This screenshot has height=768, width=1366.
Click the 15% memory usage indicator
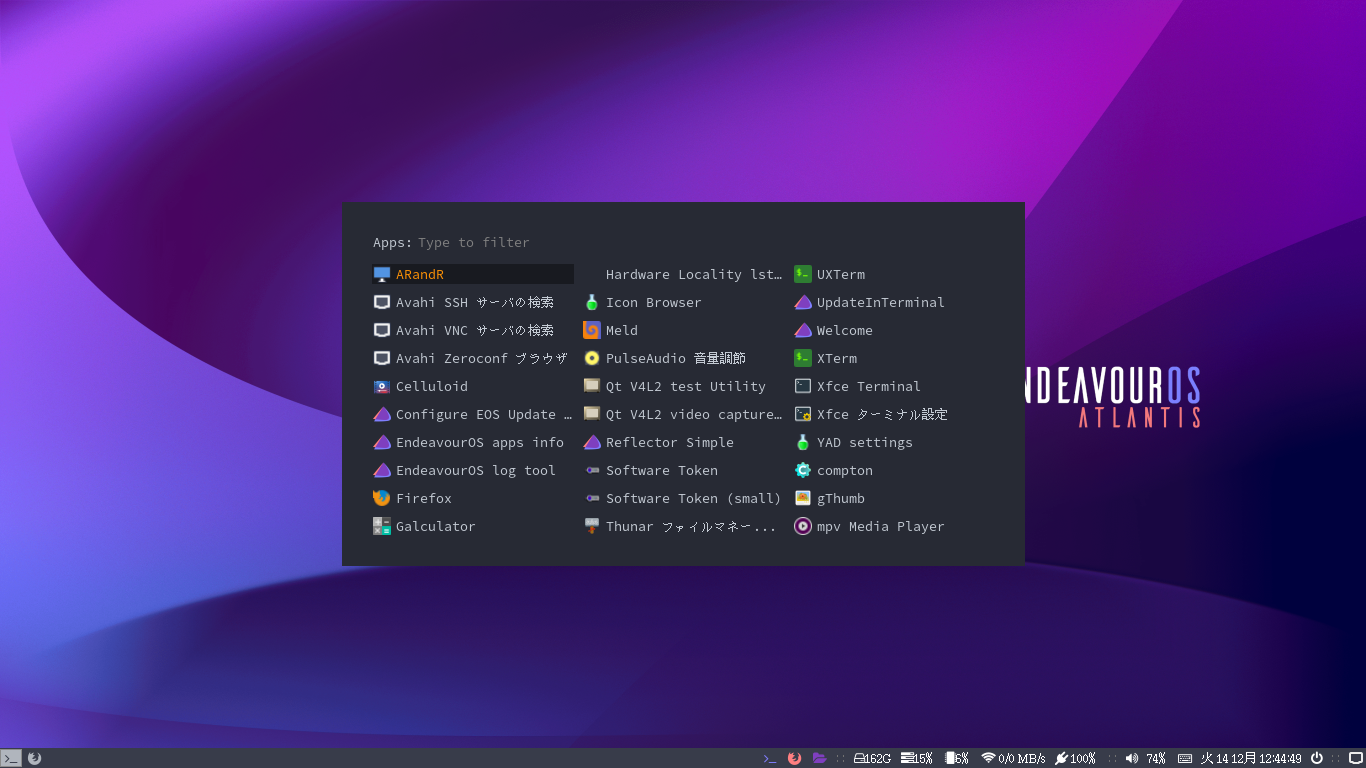(x=916, y=758)
